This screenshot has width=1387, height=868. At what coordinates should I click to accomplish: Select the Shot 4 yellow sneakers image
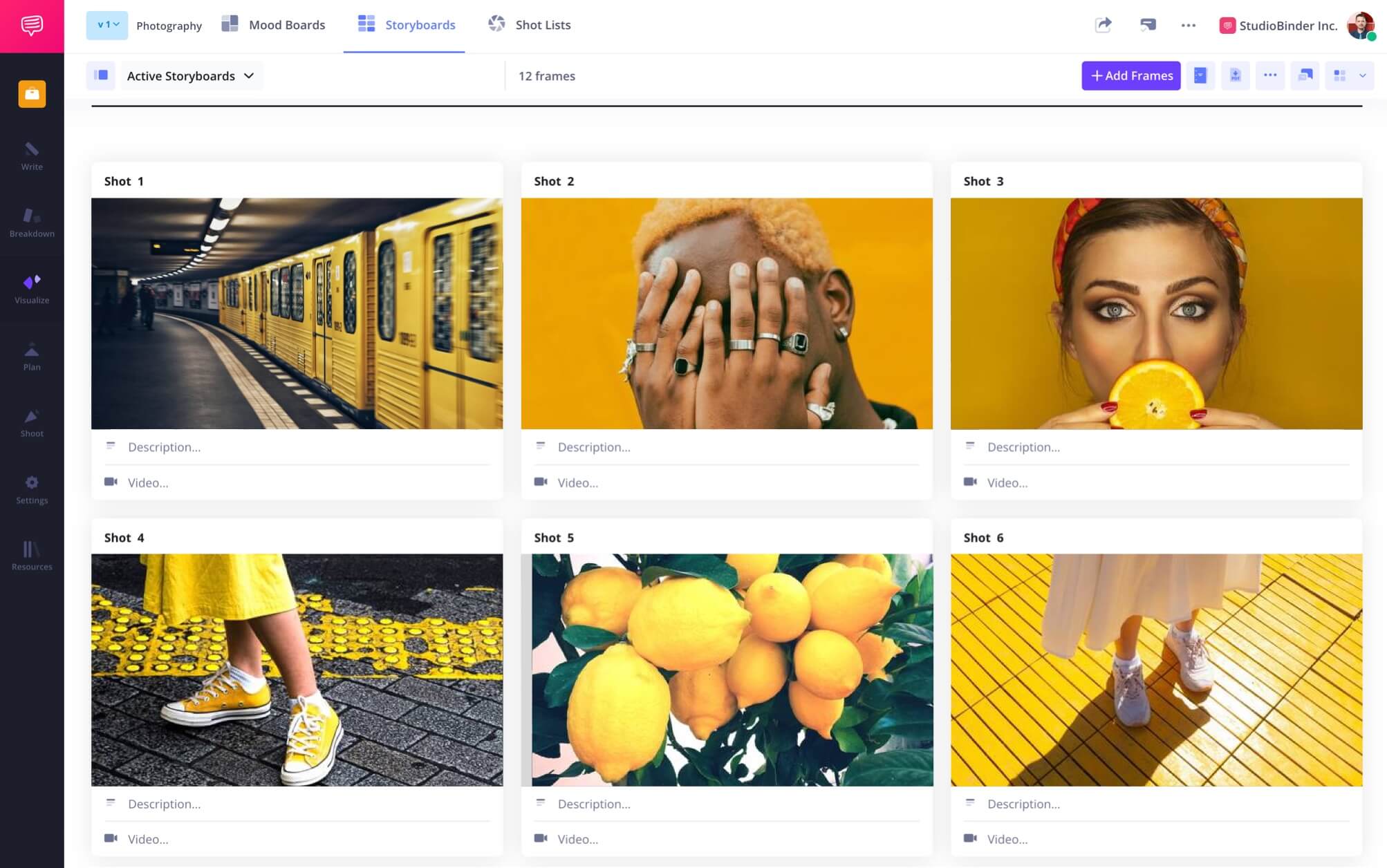click(297, 670)
